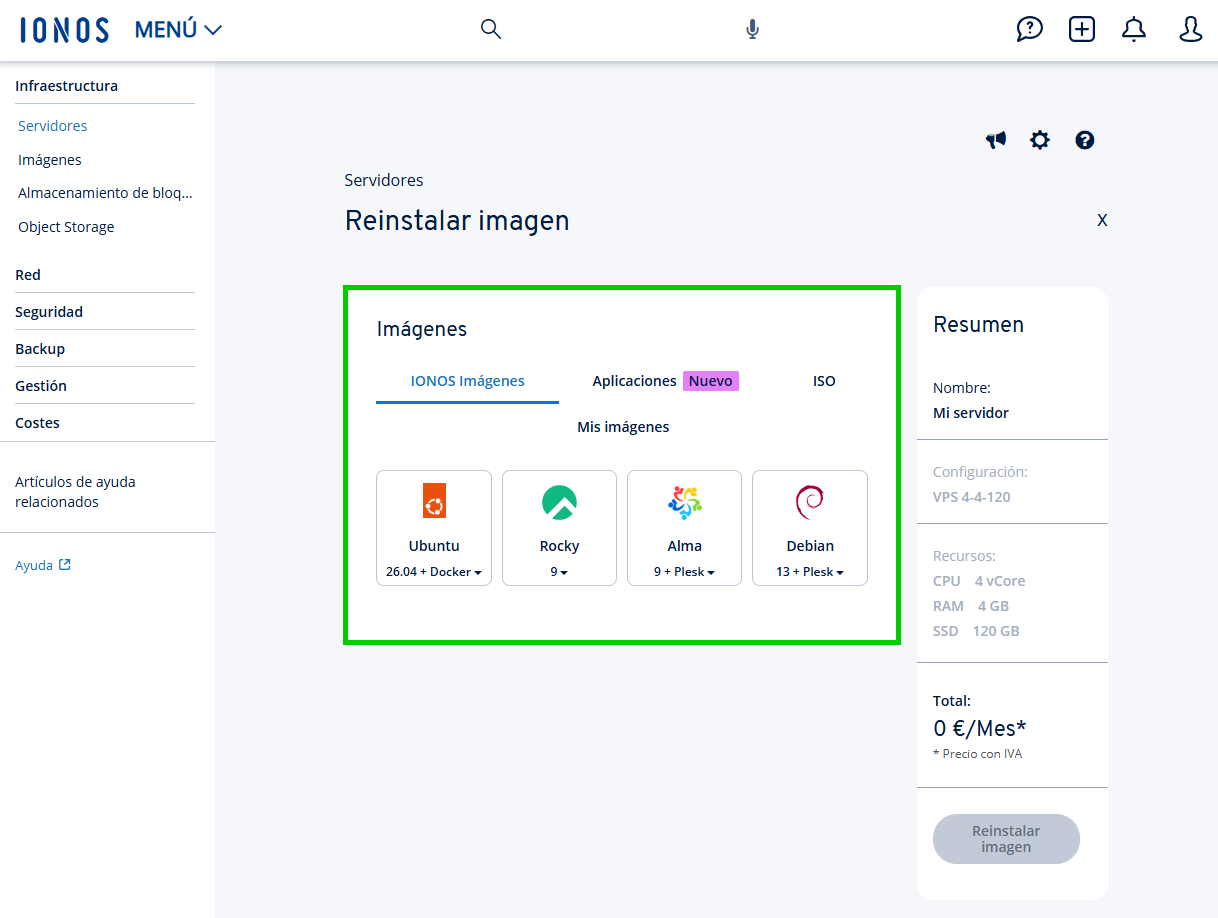Click the external link icon beside Ayuda
The width and height of the screenshot is (1218, 918).
pyautogui.click(x=65, y=565)
